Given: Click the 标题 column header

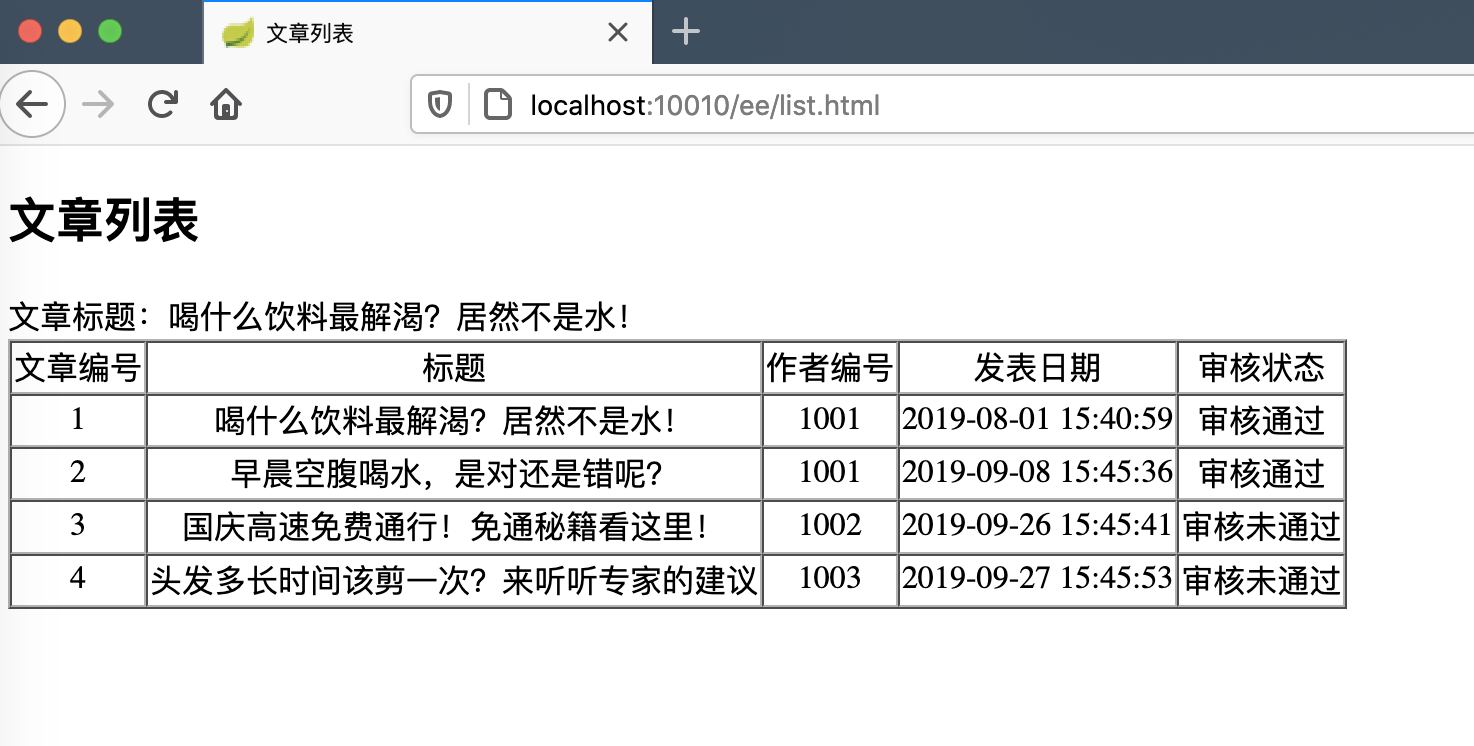Looking at the screenshot, I should pyautogui.click(x=452, y=367).
